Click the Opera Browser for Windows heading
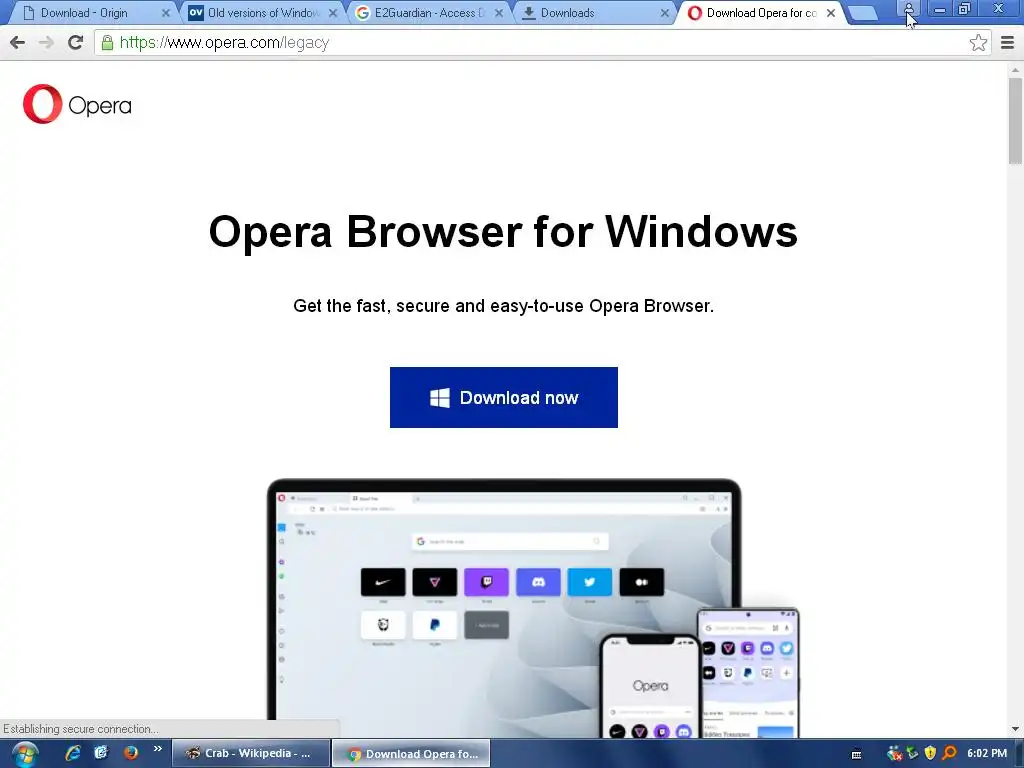This screenshot has width=1024, height=768. [503, 232]
